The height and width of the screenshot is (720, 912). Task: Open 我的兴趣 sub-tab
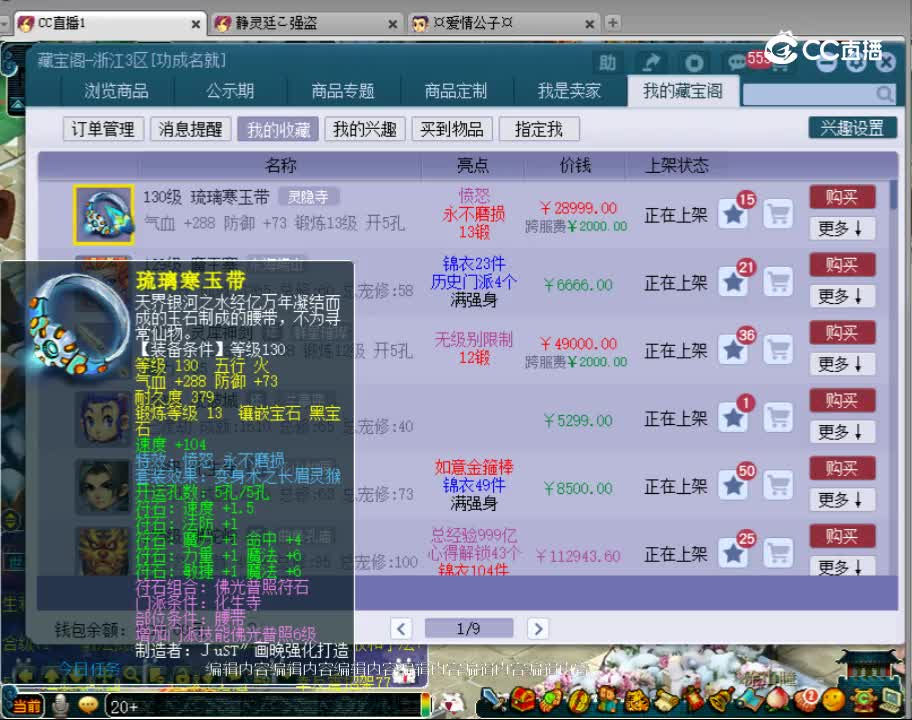[x=365, y=129]
